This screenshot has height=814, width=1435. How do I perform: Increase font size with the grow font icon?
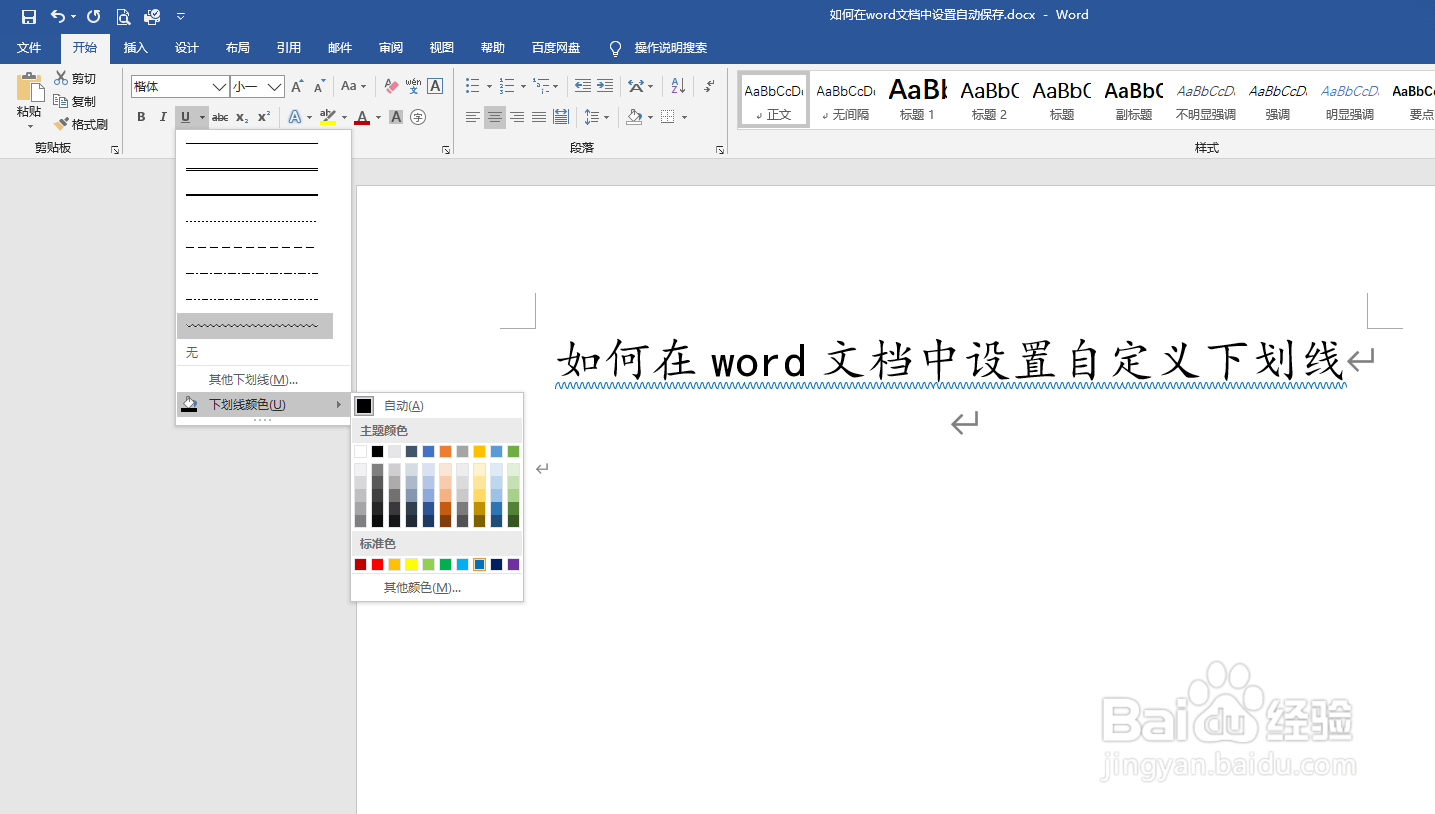298,87
